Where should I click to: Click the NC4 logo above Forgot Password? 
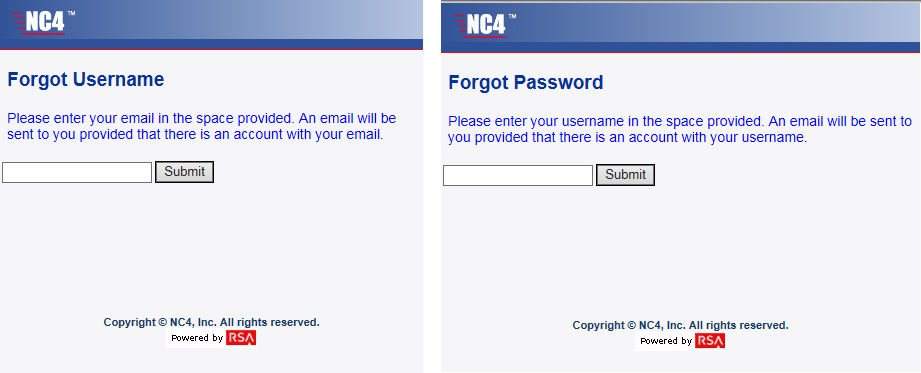point(480,26)
